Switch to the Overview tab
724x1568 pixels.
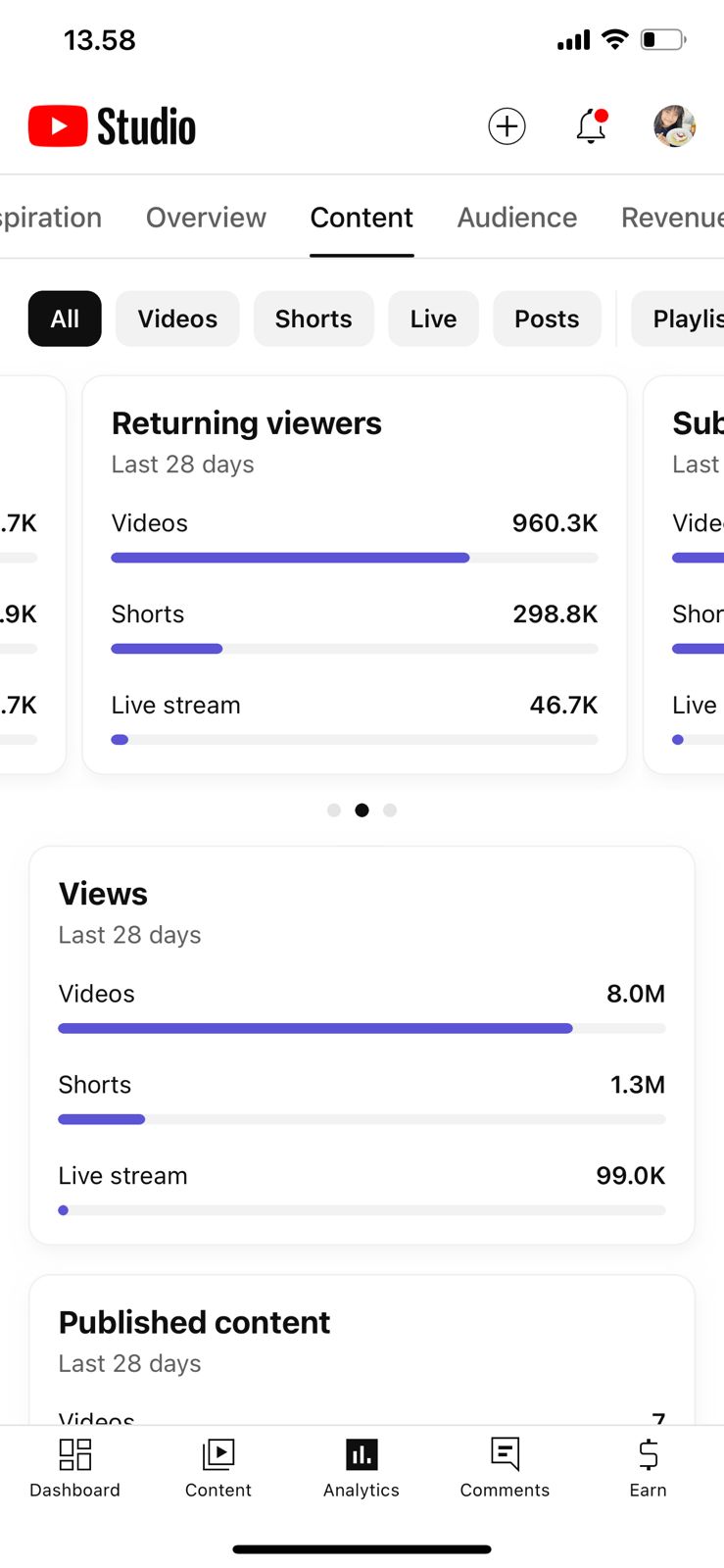(x=206, y=218)
